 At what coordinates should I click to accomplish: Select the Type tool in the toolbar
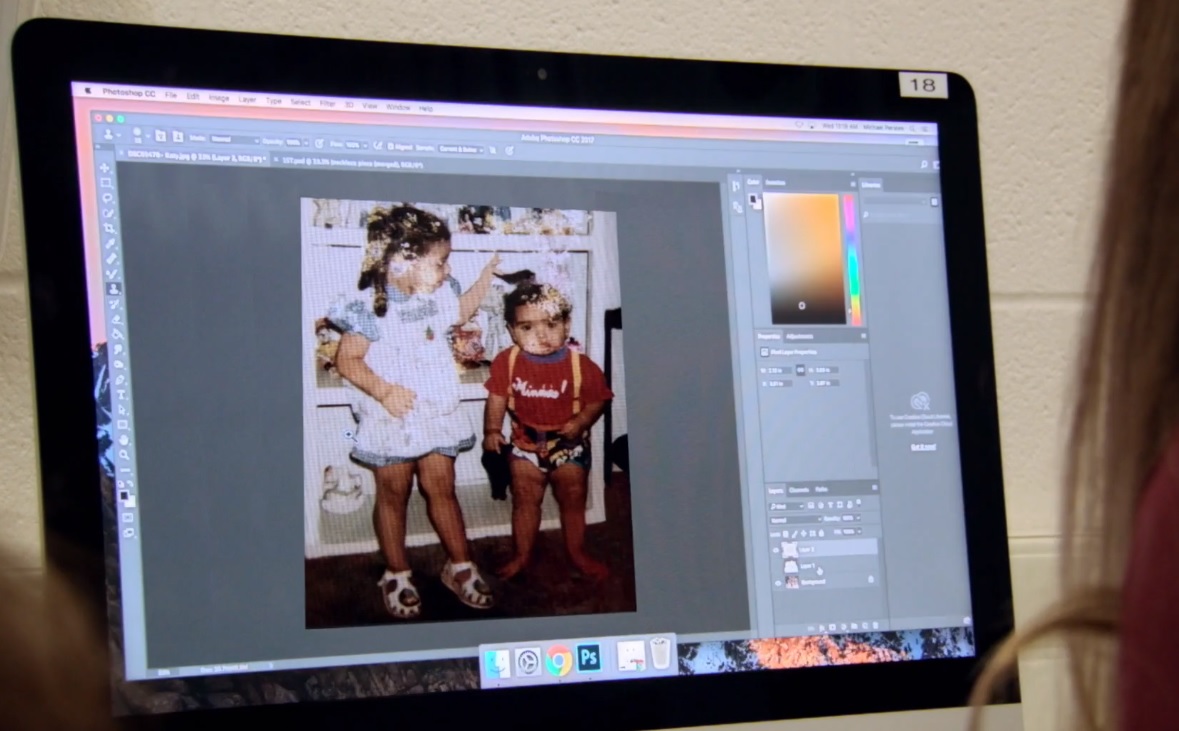[x=122, y=394]
